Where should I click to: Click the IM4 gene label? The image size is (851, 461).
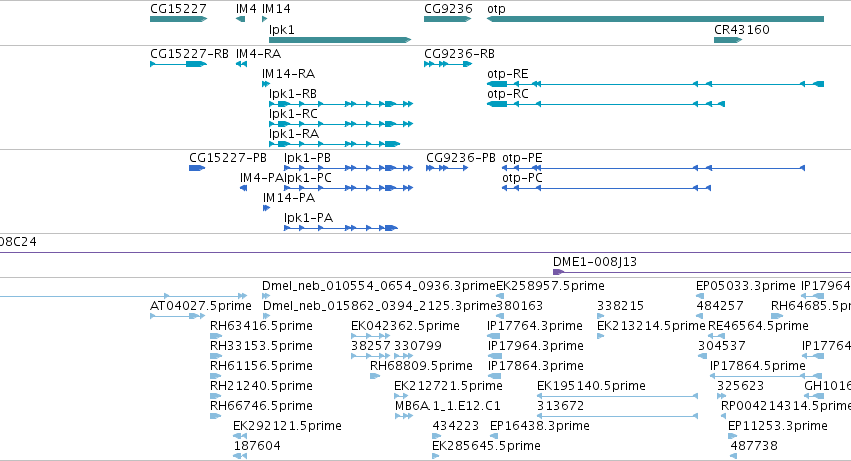pyautogui.click(x=246, y=9)
